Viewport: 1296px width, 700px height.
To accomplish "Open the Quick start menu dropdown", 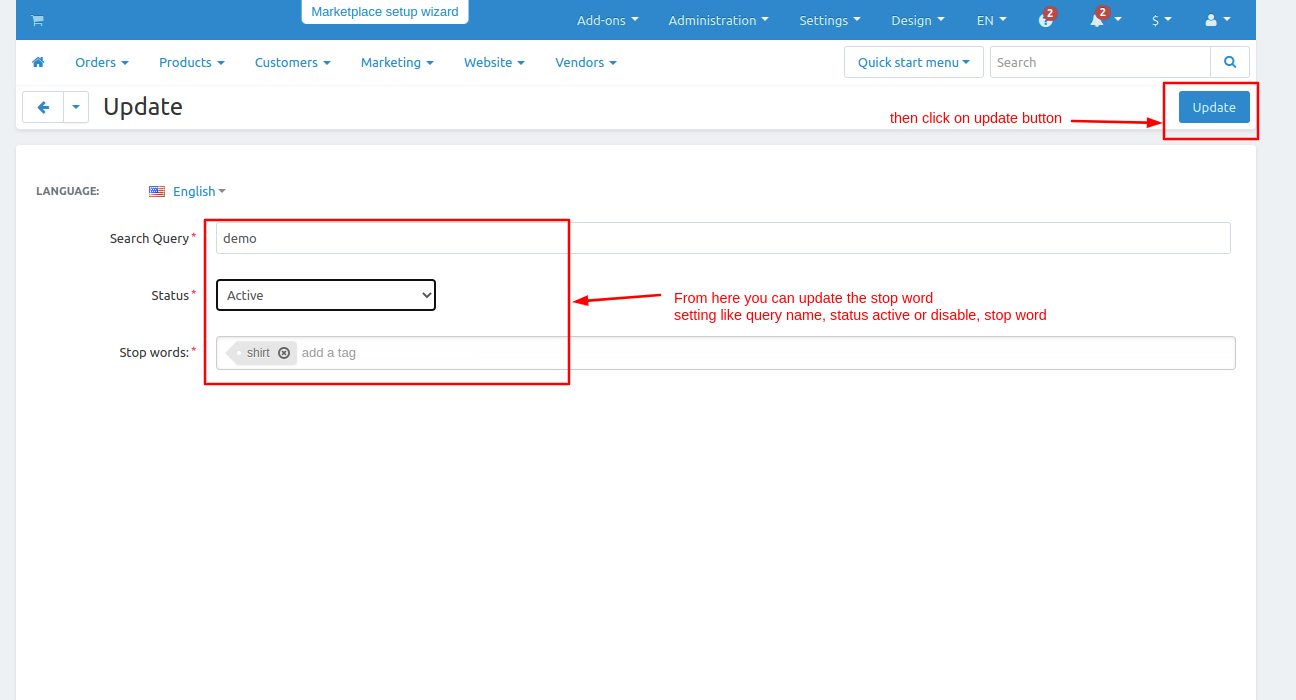I will coord(913,62).
